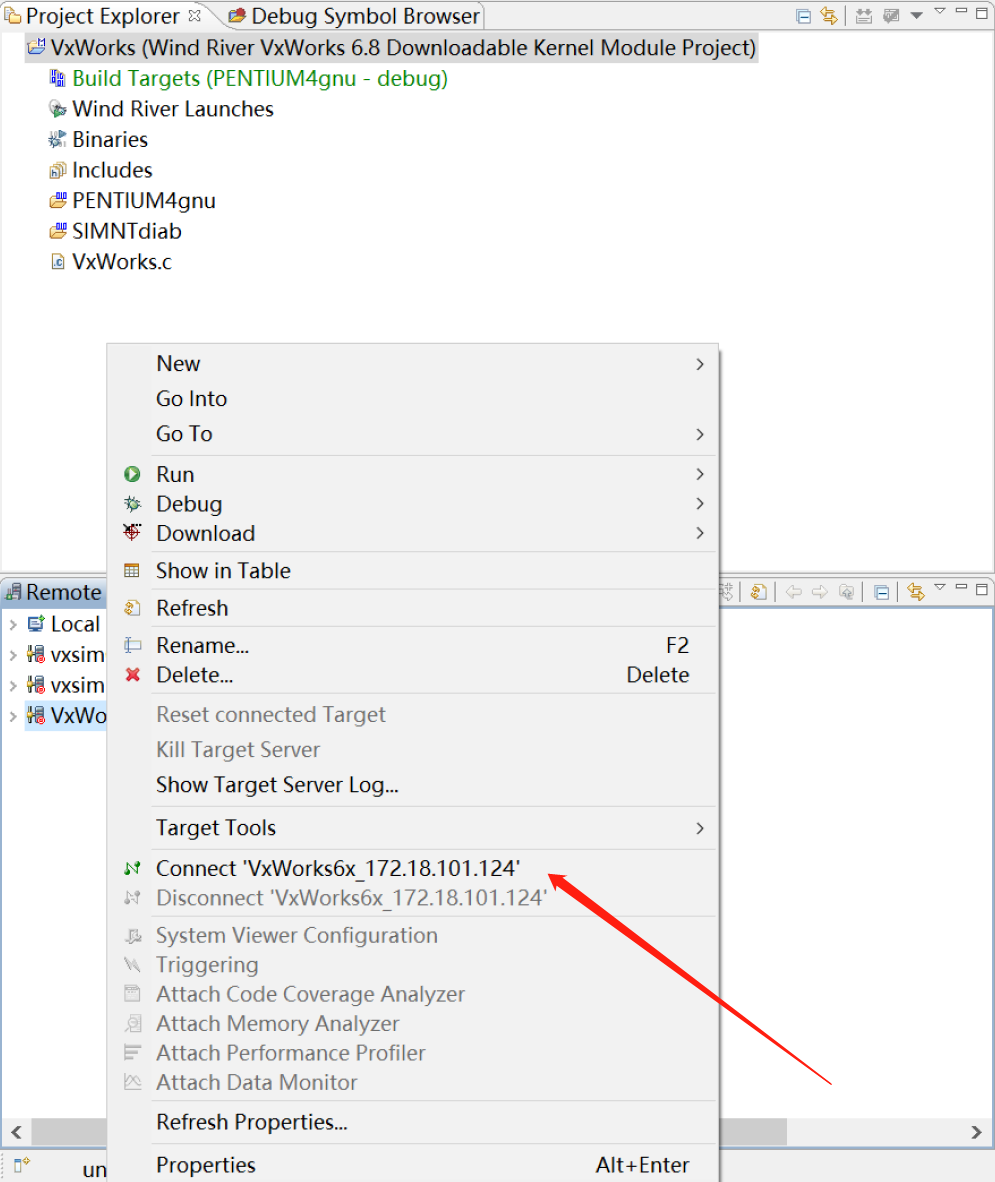Screen dimensions: 995x1182
Task: Click the grayed filter icon in Project Explorer toolbar
Action: (x=891, y=16)
